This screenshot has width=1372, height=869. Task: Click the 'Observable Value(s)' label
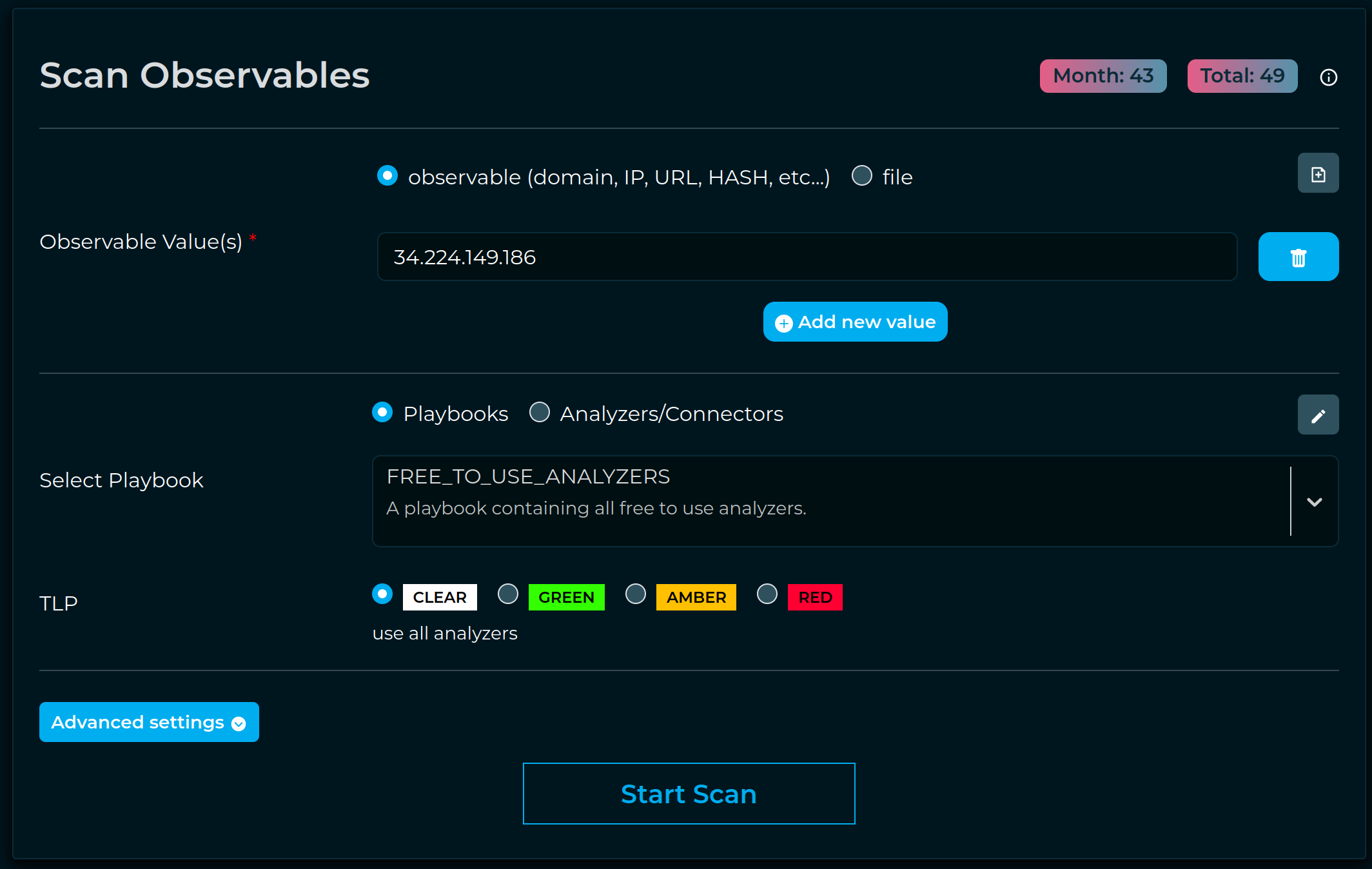pos(141,242)
